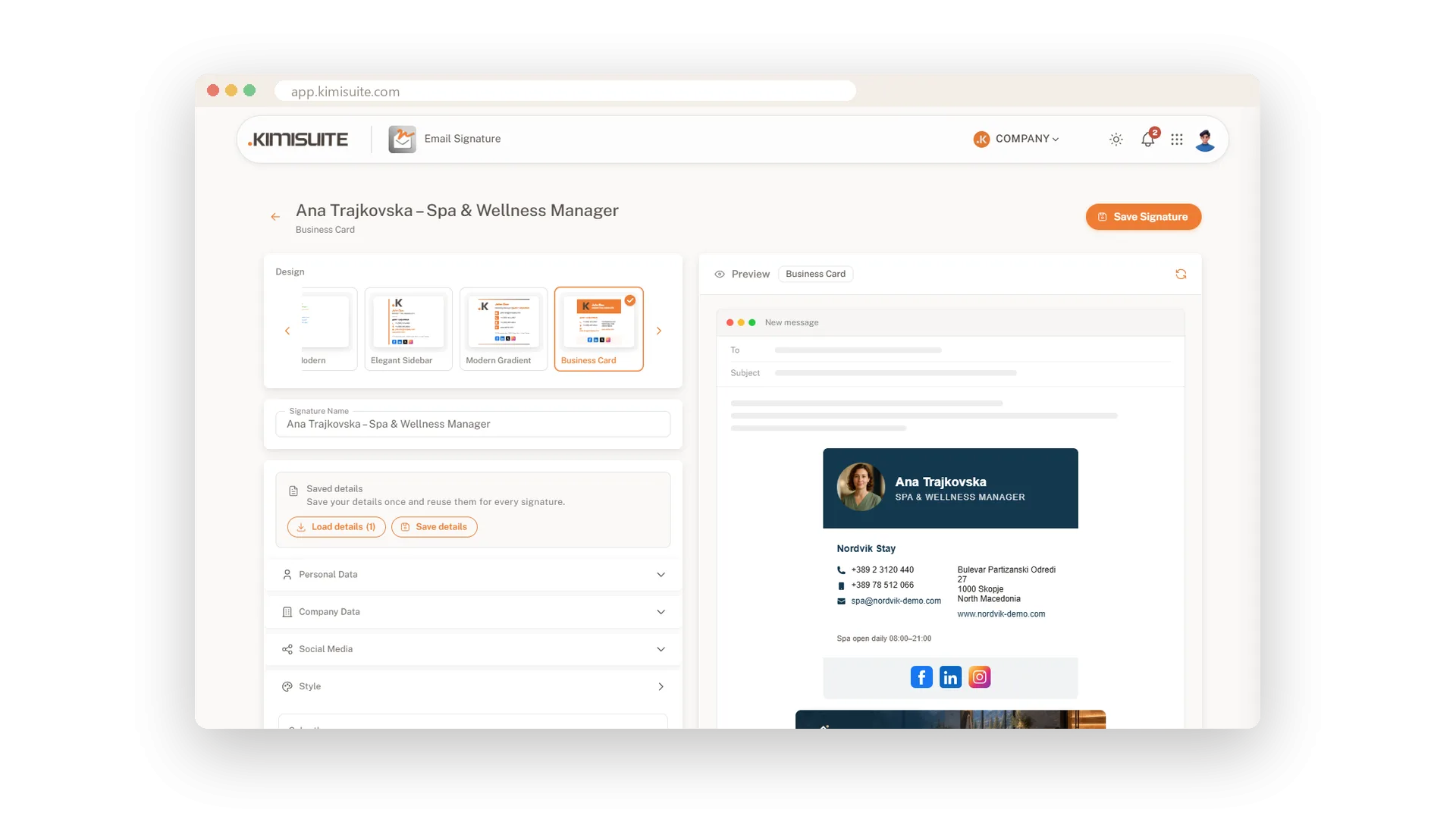
Task: Click the Spa open daily text
Action: click(x=883, y=639)
